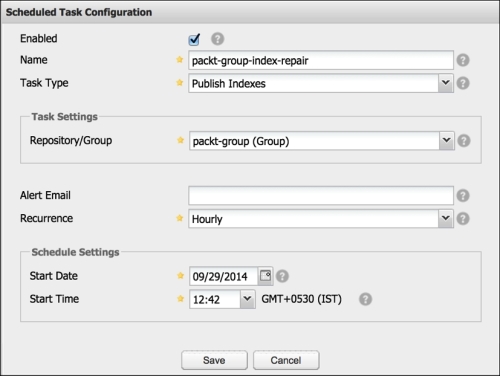Viewport: 500px width, 376px height.
Task: Click help icon beside Start Date
Action: point(282,276)
